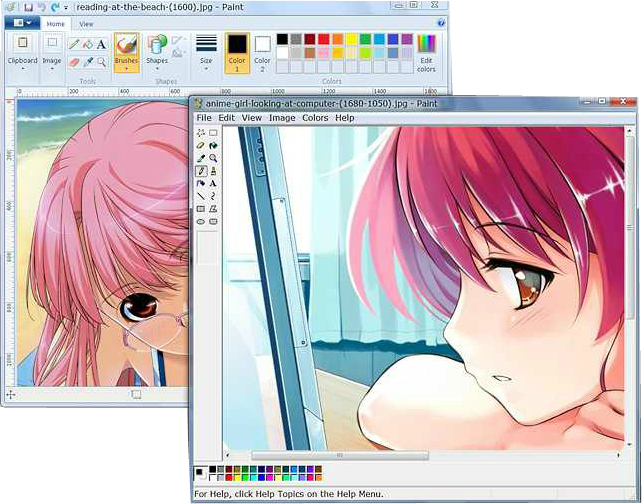This screenshot has width=642, height=504.
Task: Click the vertical scrollbar thumb in front Paint
Action: click(630, 228)
